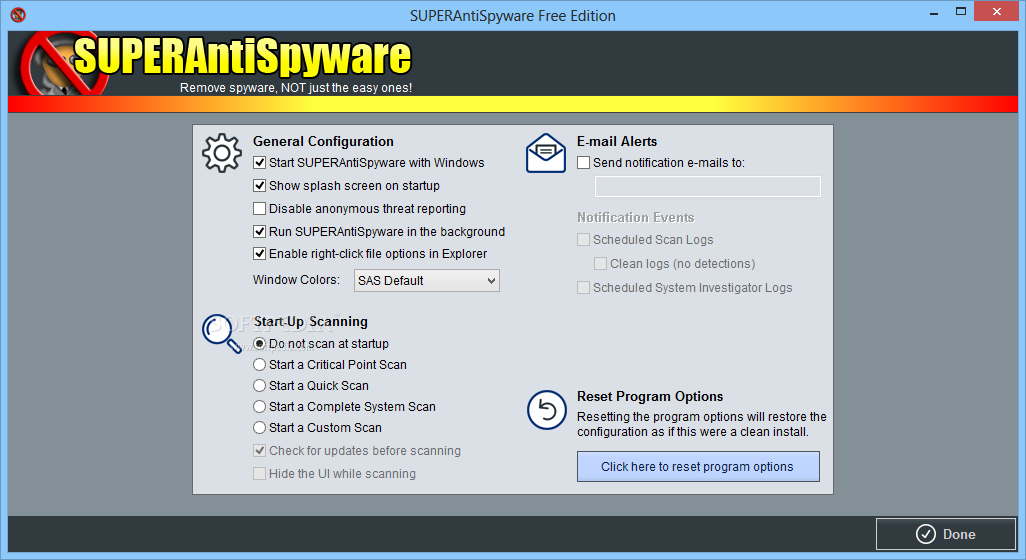Viewport: 1026px width, 560px height.
Task: Click the E-mail Alerts envelope icon
Action: [x=546, y=153]
